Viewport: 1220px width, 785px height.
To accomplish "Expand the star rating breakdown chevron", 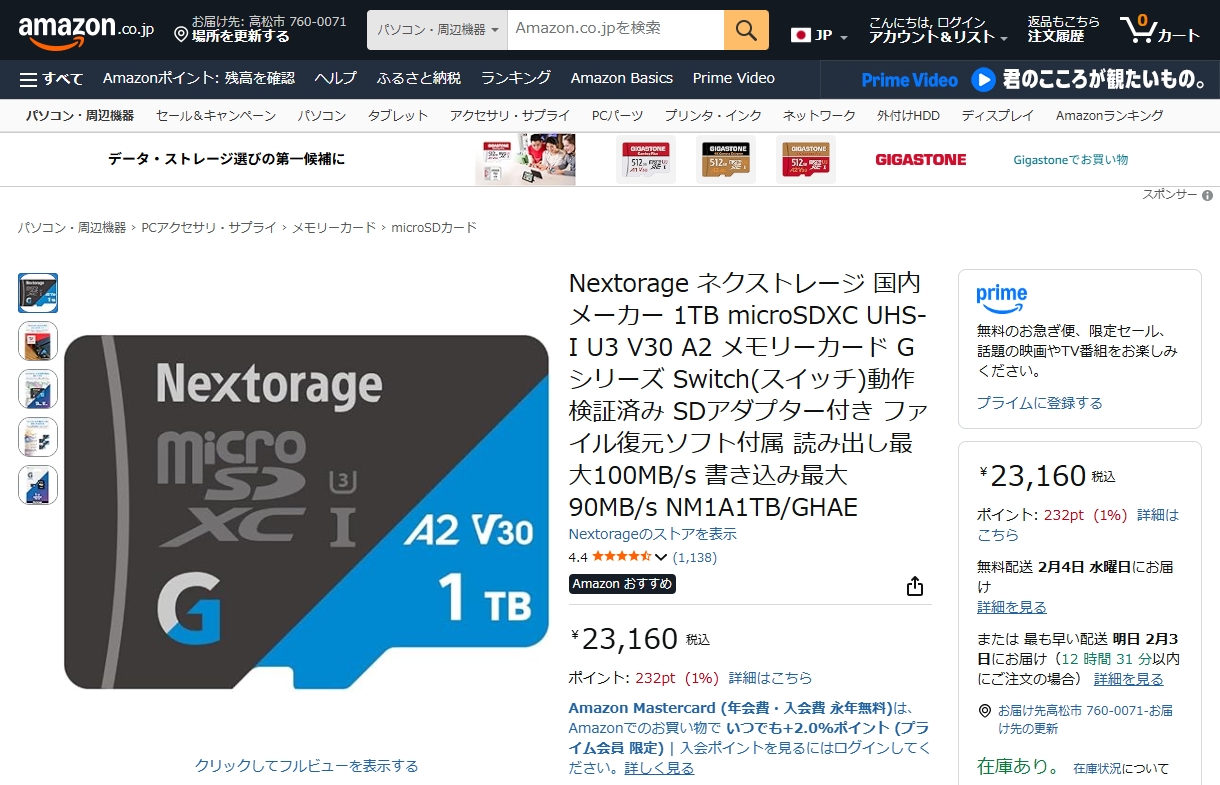I will click(x=660, y=557).
